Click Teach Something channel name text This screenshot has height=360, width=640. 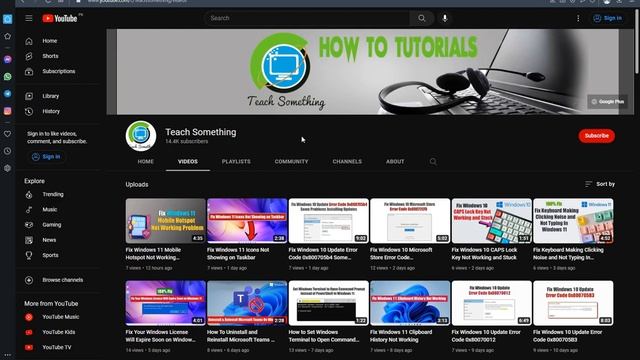[200, 132]
